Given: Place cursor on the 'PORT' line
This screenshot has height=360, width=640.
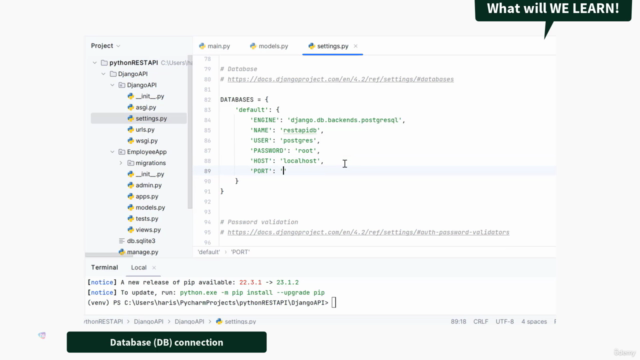Looking at the screenshot, I should 268,171.
